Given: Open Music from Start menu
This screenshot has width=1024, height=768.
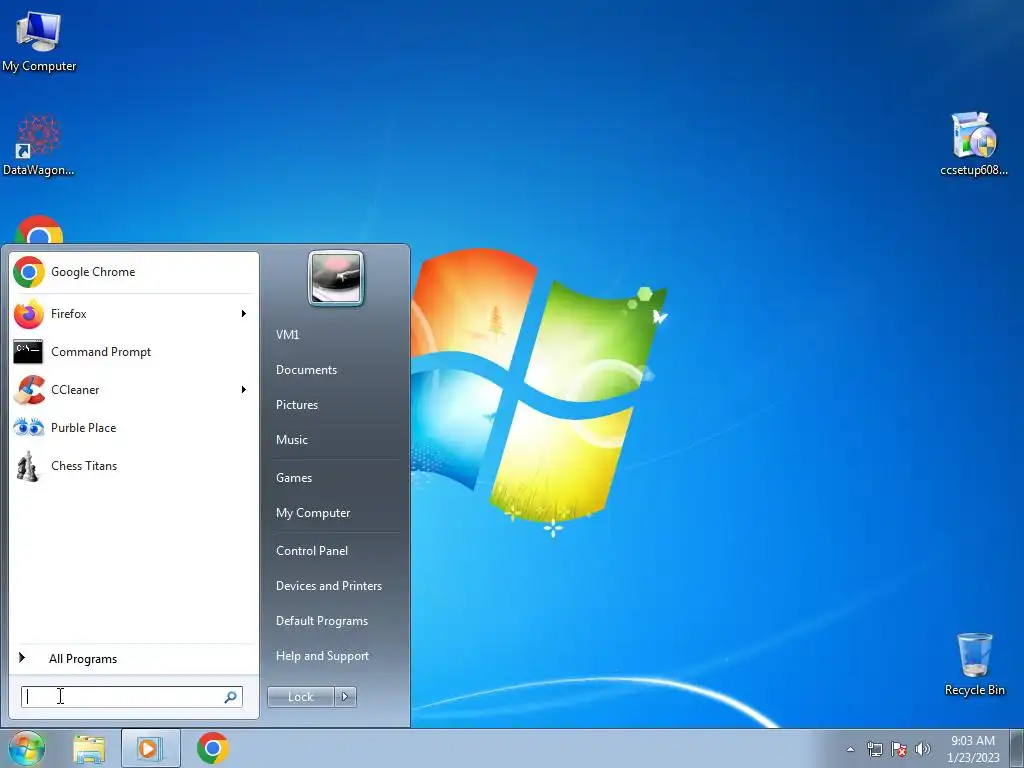Looking at the screenshot, I should pos(291,440).
